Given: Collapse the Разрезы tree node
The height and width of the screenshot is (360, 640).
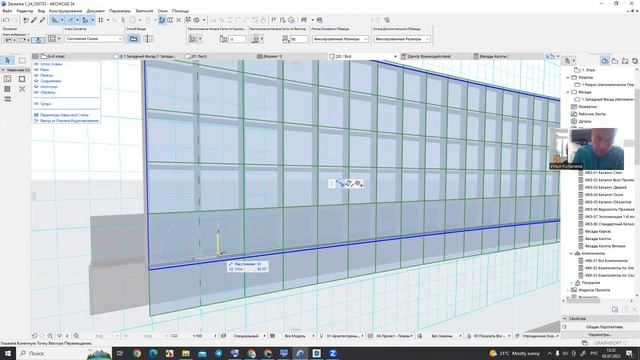Looking at the screenshot, I should click(568, 77).
